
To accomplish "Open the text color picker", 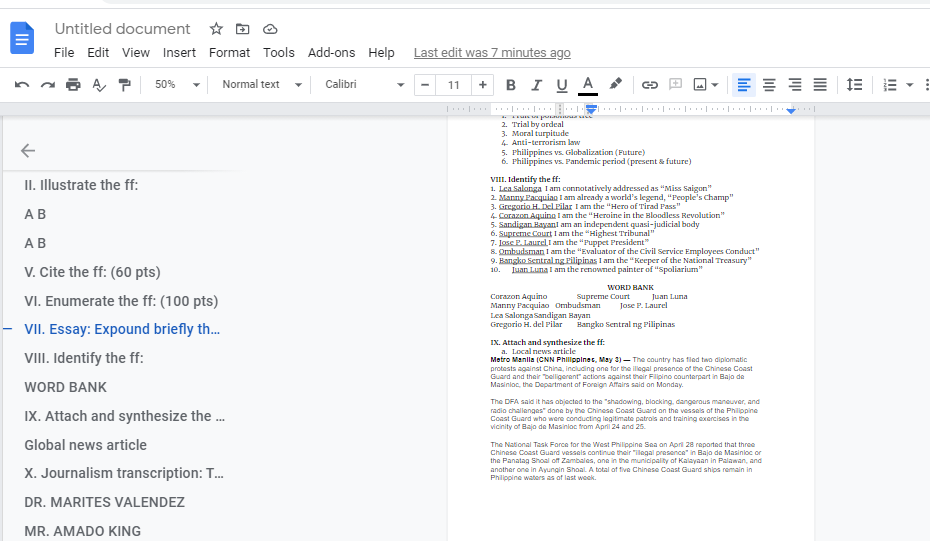I will tap(588, 85).
